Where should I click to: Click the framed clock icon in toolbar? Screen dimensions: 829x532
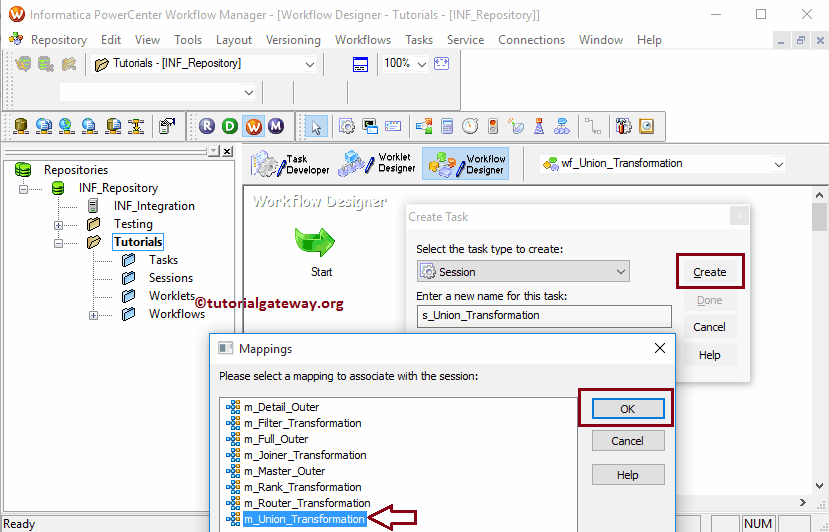[647, 126]
